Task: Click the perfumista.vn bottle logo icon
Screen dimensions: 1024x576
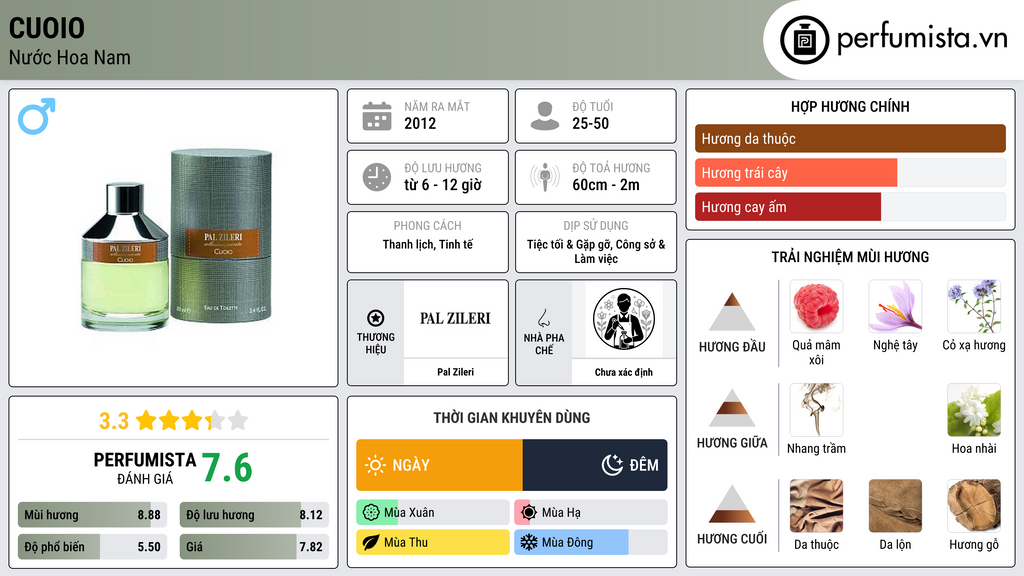Action: [x=804, y=40]
